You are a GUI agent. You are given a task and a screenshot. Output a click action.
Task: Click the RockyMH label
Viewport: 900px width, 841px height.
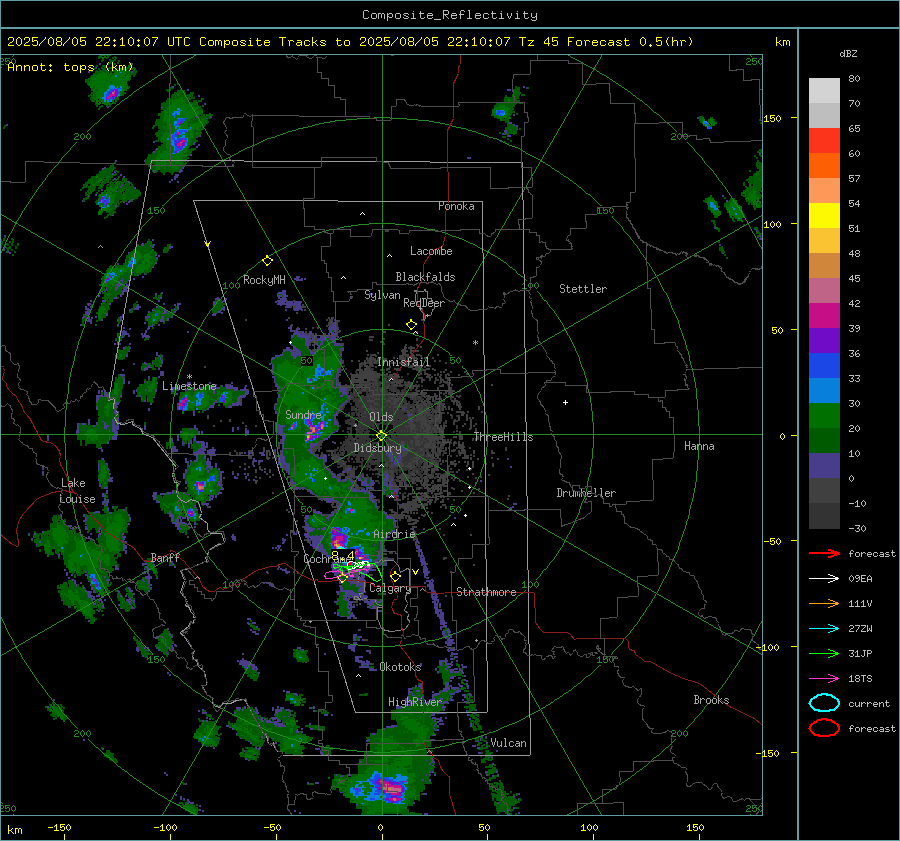click(x=264, y=280)
